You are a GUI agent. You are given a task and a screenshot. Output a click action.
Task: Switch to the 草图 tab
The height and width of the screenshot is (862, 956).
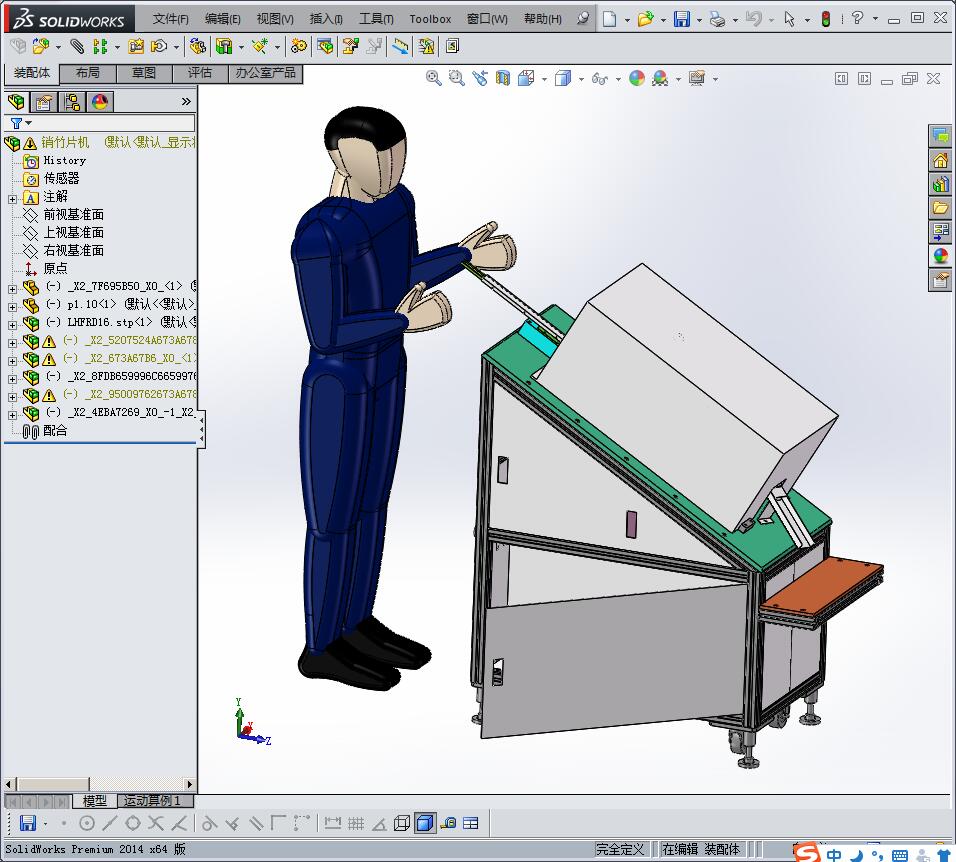pyautogui.click(x=144, y=73)
